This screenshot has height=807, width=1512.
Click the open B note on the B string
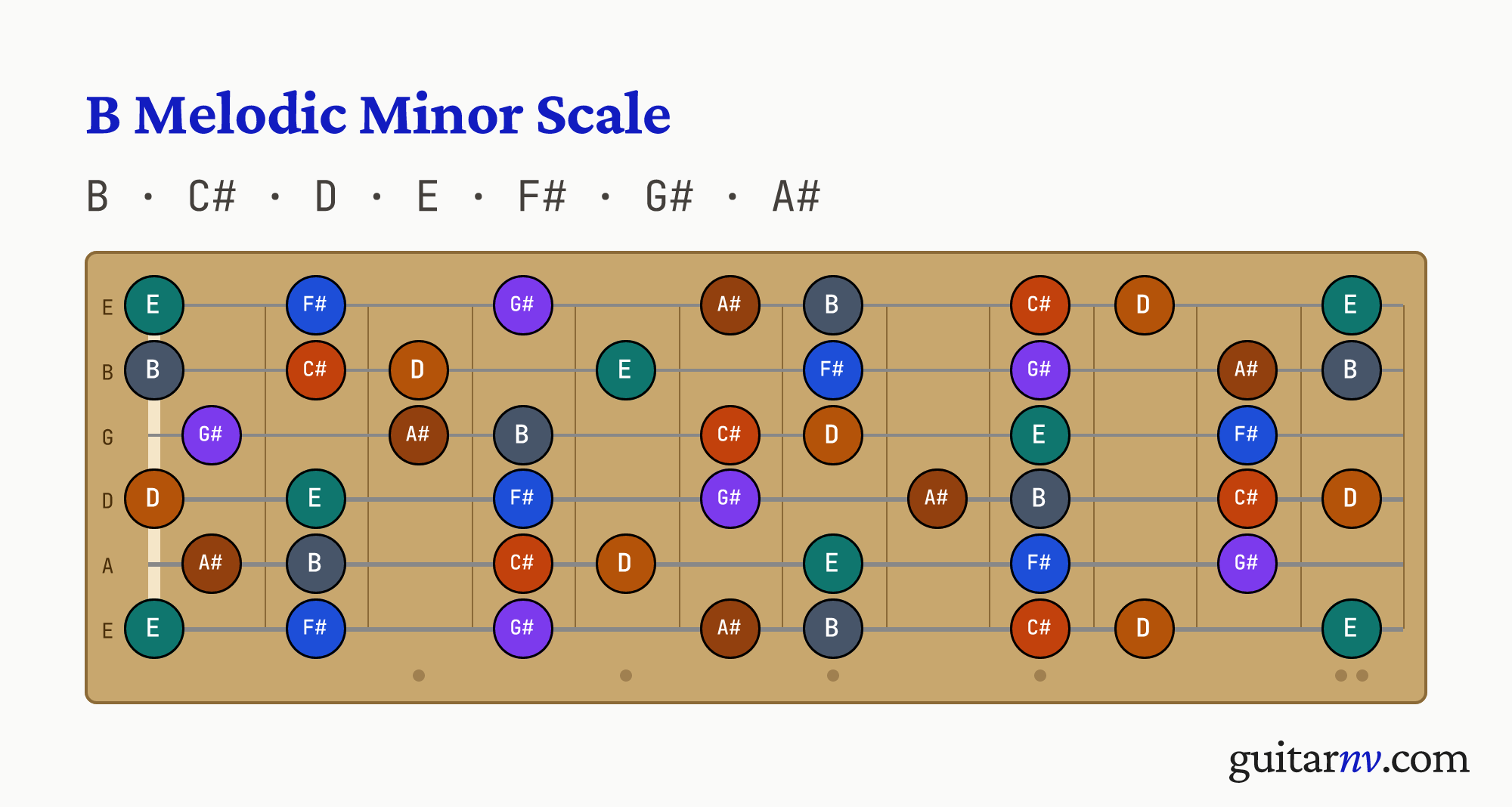point(154,370)
